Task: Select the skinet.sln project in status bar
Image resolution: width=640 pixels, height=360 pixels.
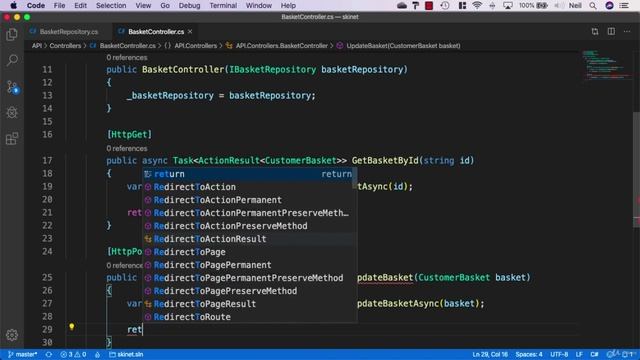Action: tap(126, 354)
